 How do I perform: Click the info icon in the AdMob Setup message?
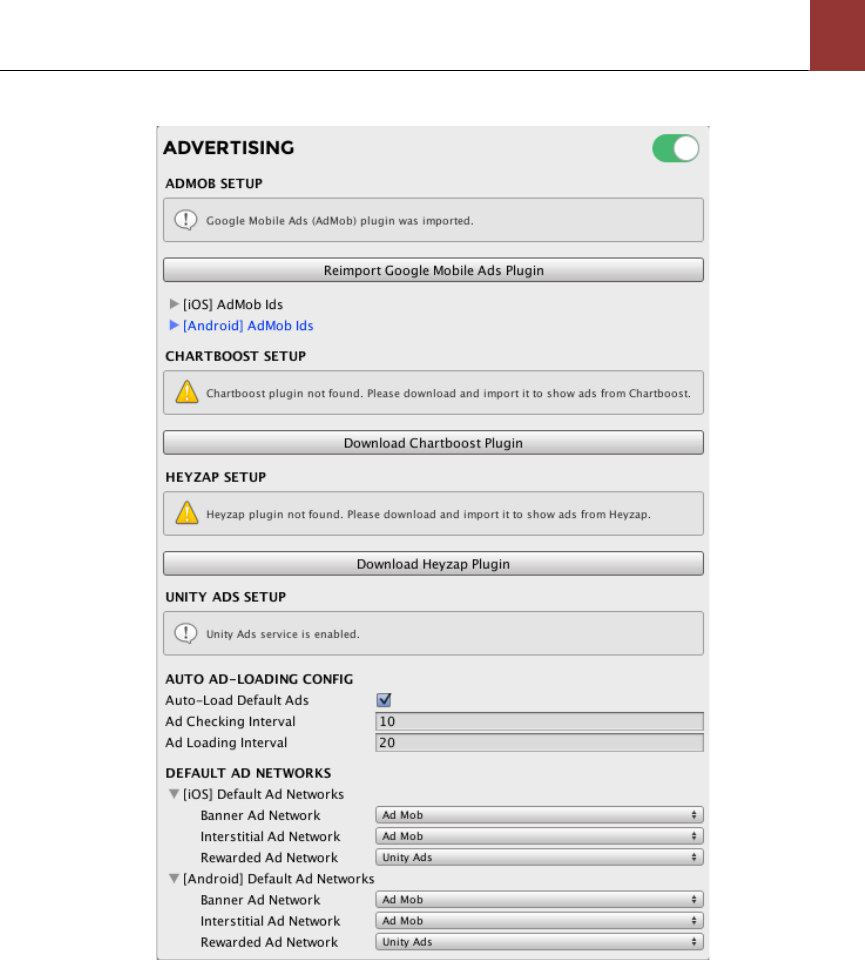coord(186,220)
